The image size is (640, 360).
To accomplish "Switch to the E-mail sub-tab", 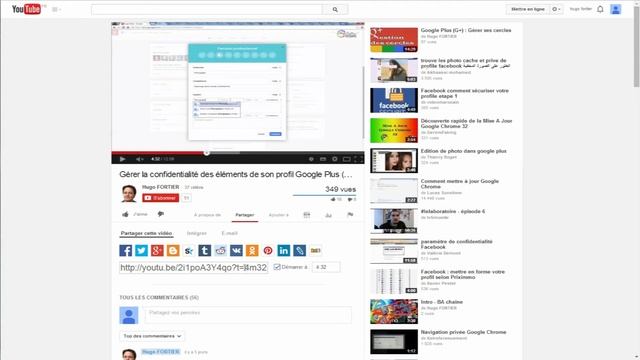I will point(229,233).
